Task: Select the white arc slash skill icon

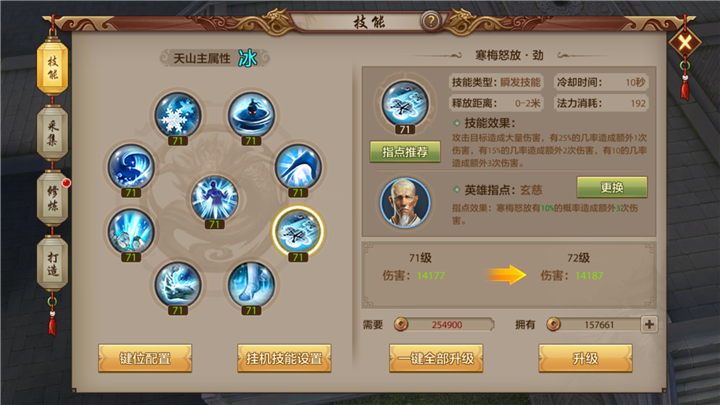Action: tap(298, 167)
